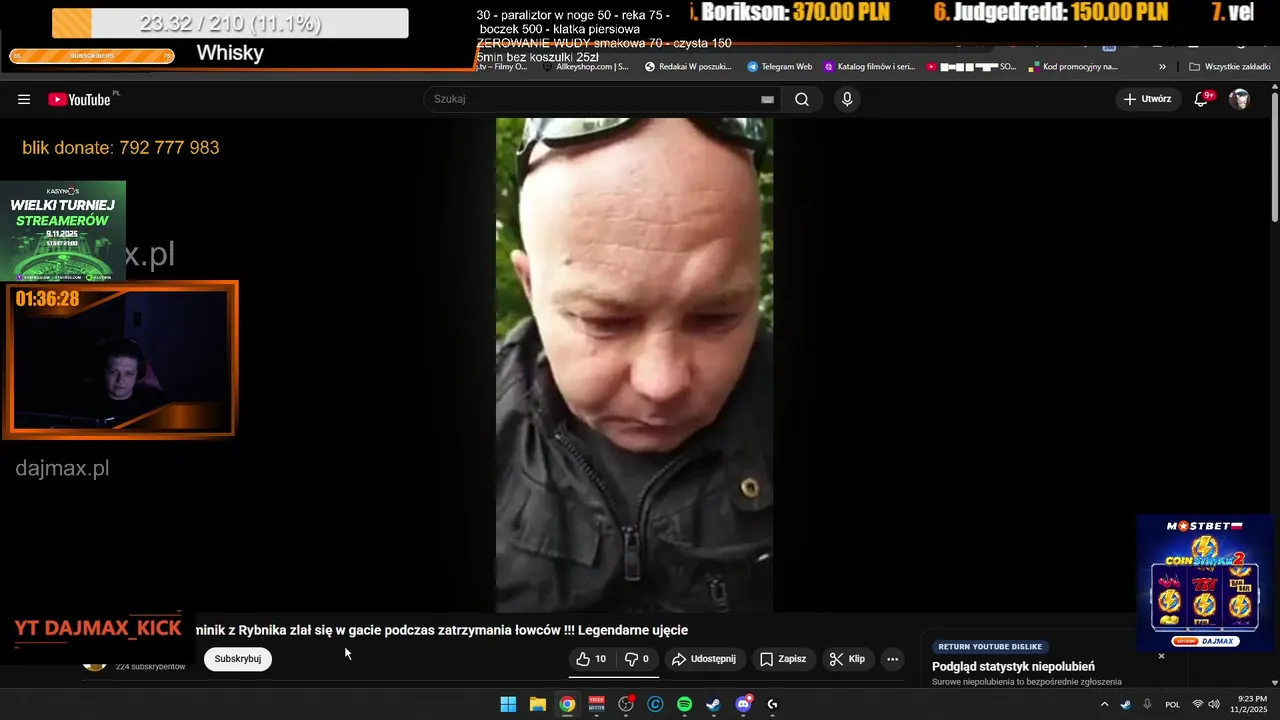
Task: Open Wszystkie zakładki bookmarks folder
Action: (x=1230, y=67)
